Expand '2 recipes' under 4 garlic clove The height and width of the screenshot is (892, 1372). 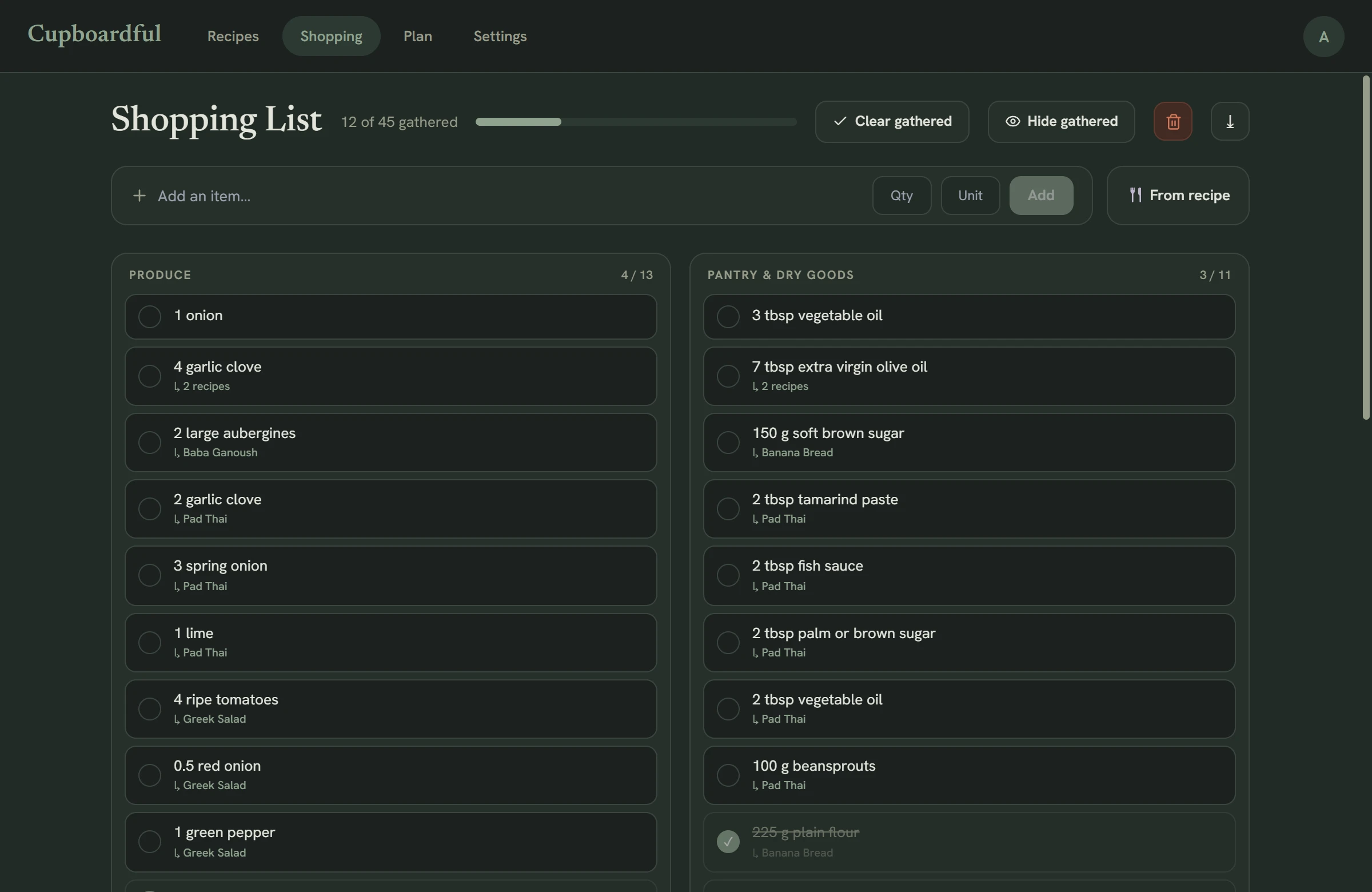coord(202,387)
